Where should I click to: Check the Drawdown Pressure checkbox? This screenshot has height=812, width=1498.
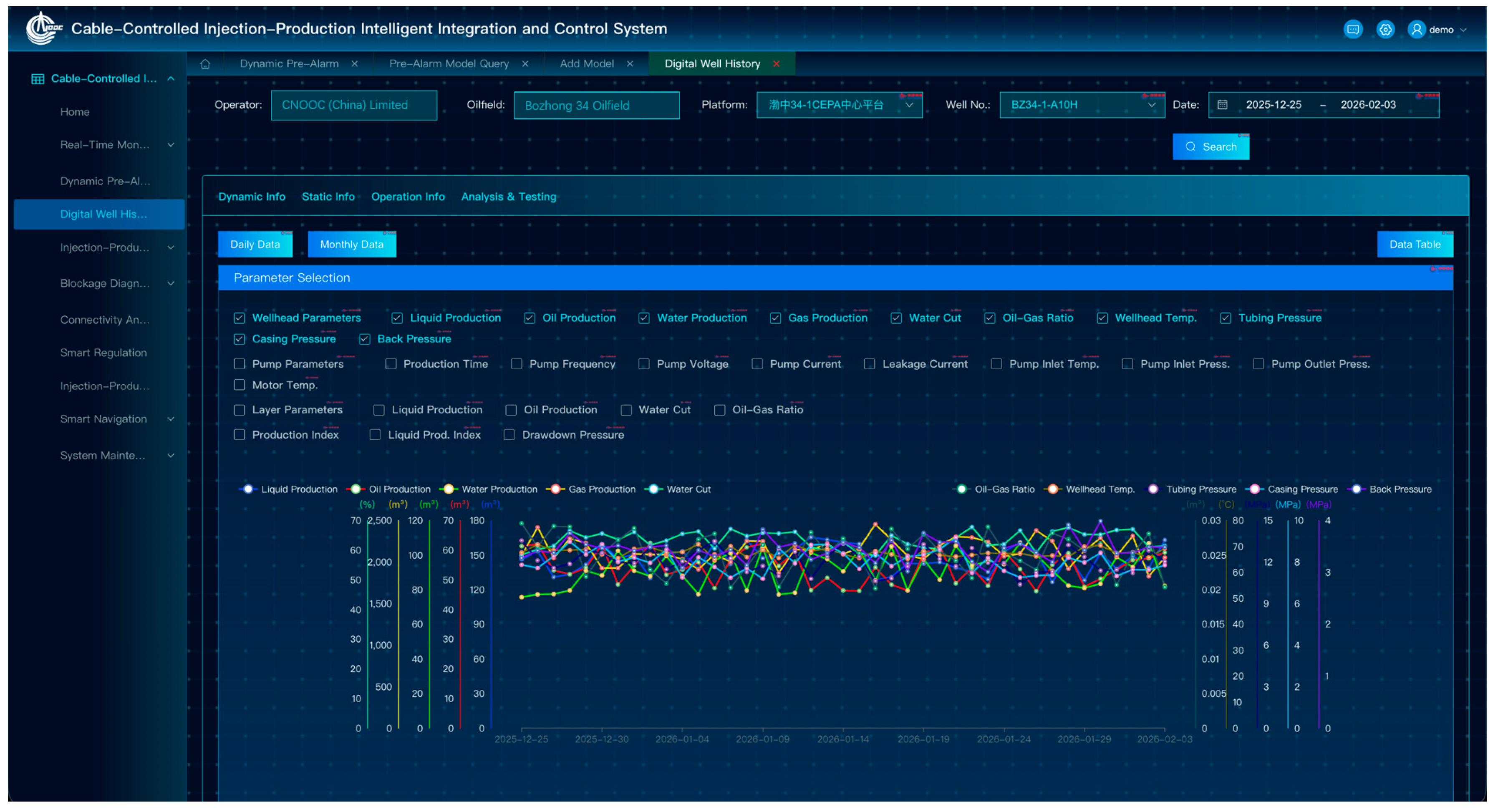tap(509, 435)
